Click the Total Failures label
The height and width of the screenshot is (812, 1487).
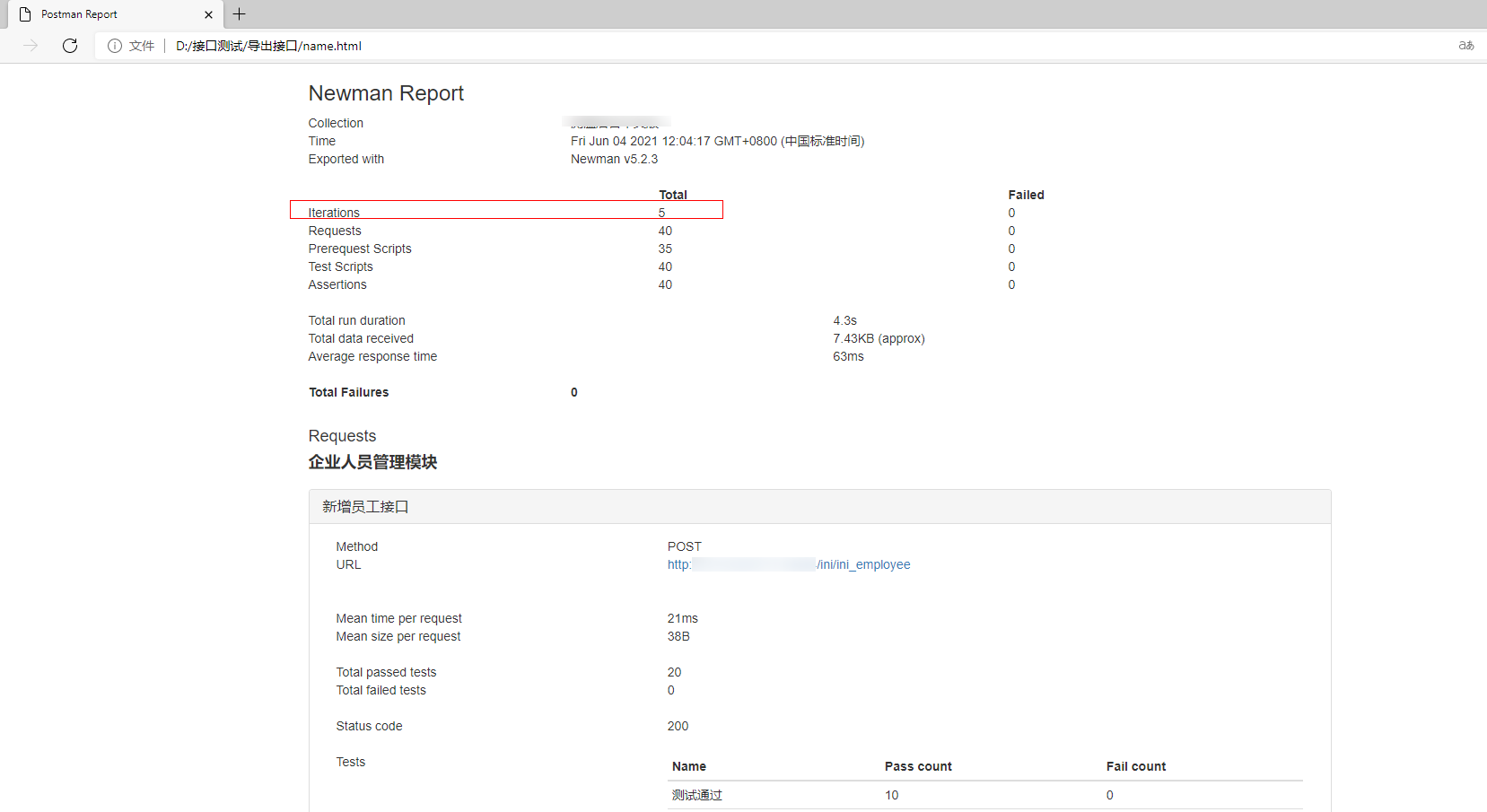coord(349,392)
